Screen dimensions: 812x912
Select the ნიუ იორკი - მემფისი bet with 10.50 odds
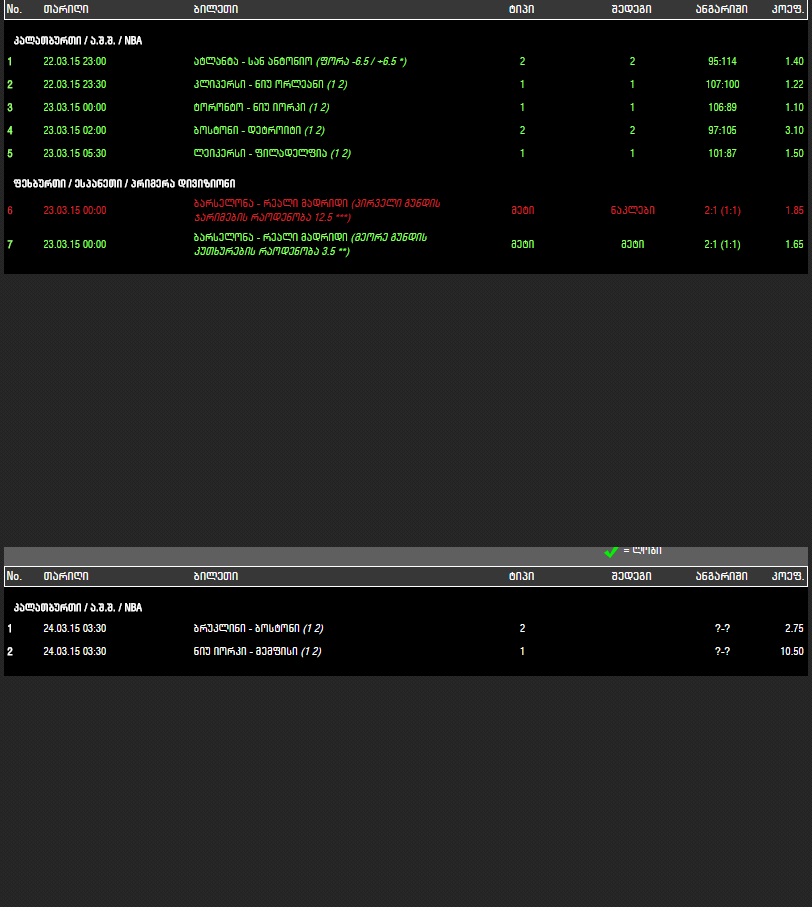405,651
